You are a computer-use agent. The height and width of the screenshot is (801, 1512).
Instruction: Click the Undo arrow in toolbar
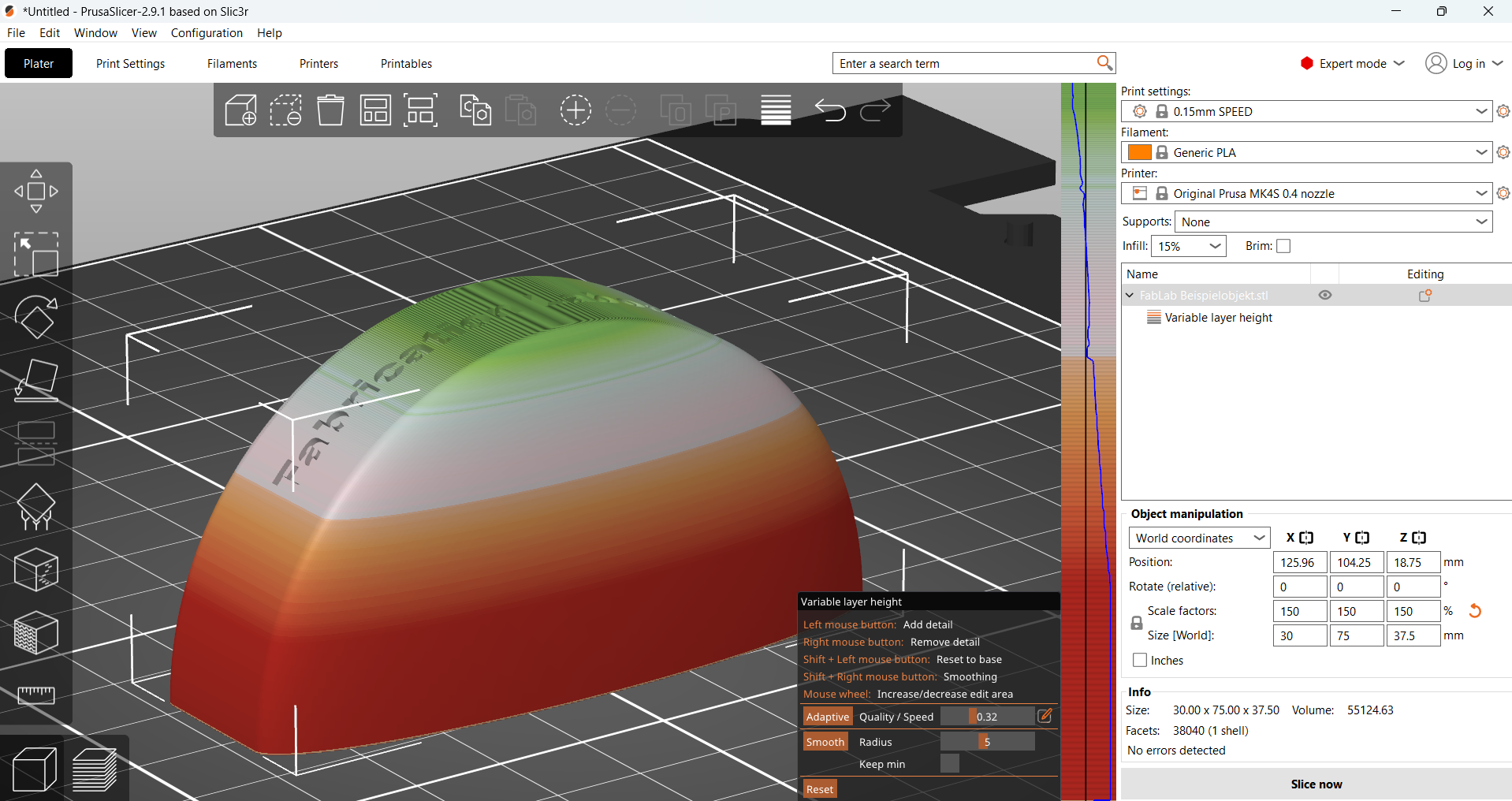(x=830, y=110)
